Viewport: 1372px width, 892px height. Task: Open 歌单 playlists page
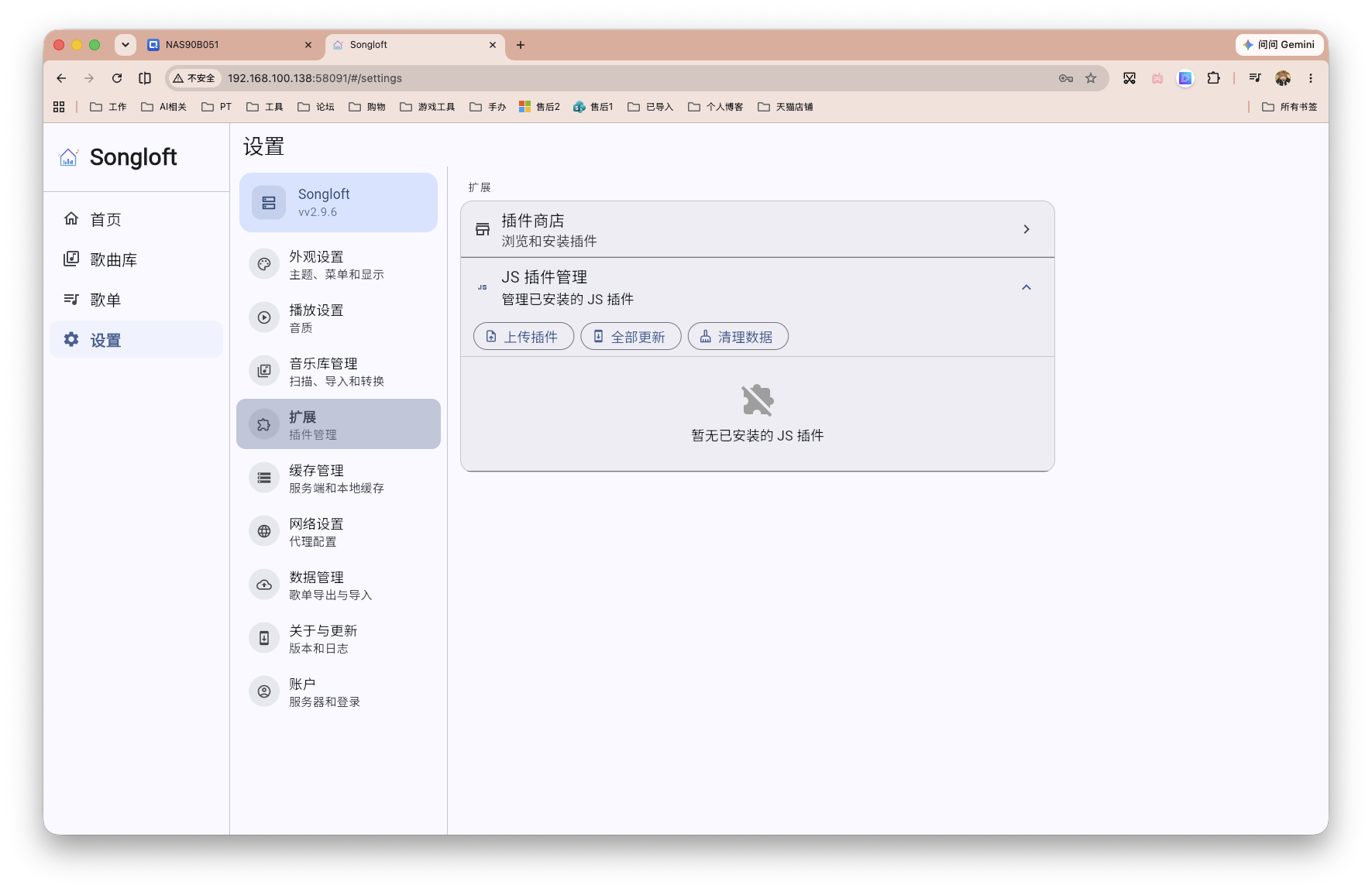coord(136,300)
